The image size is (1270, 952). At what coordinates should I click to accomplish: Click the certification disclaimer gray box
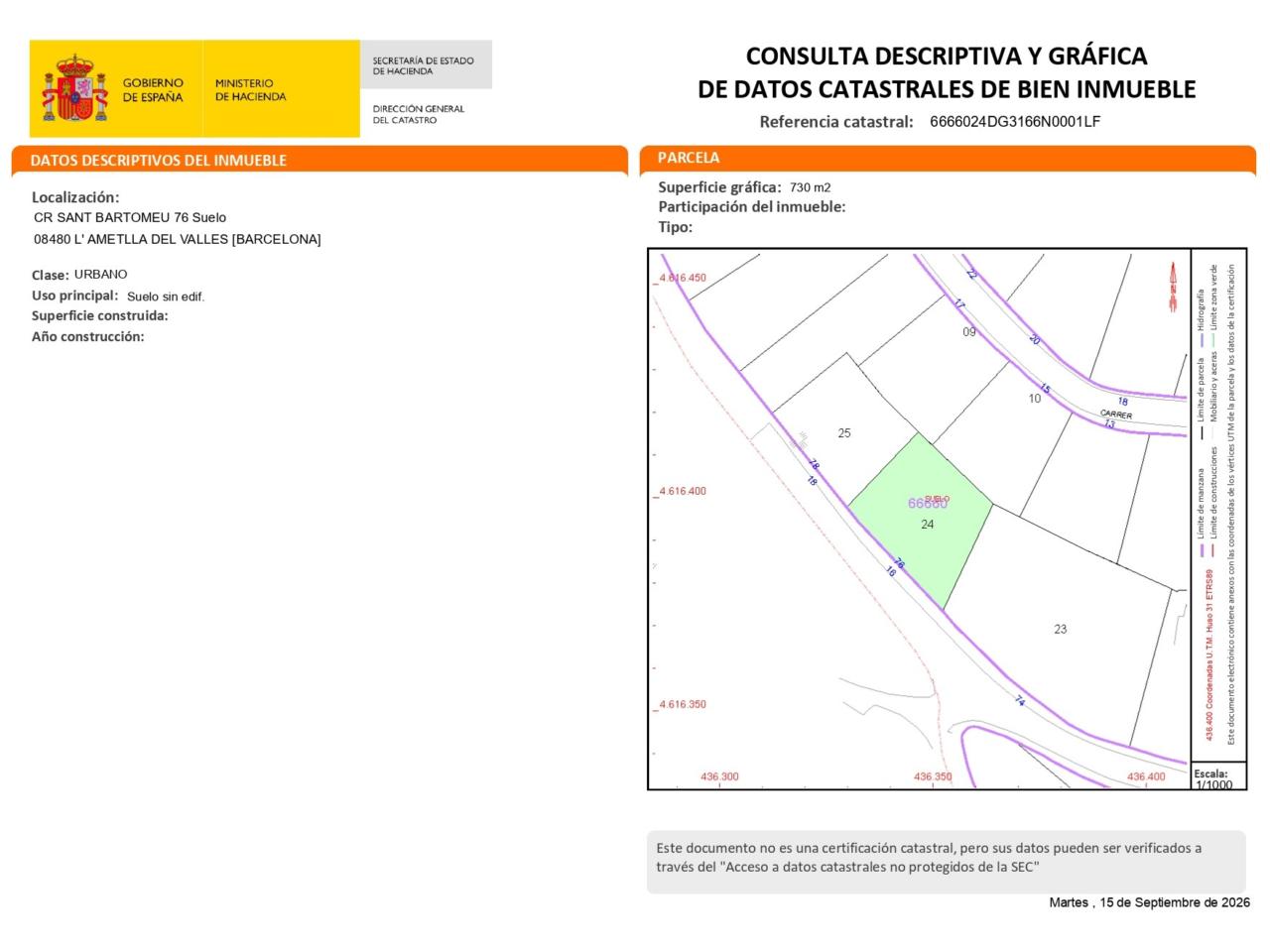point(947,862)
